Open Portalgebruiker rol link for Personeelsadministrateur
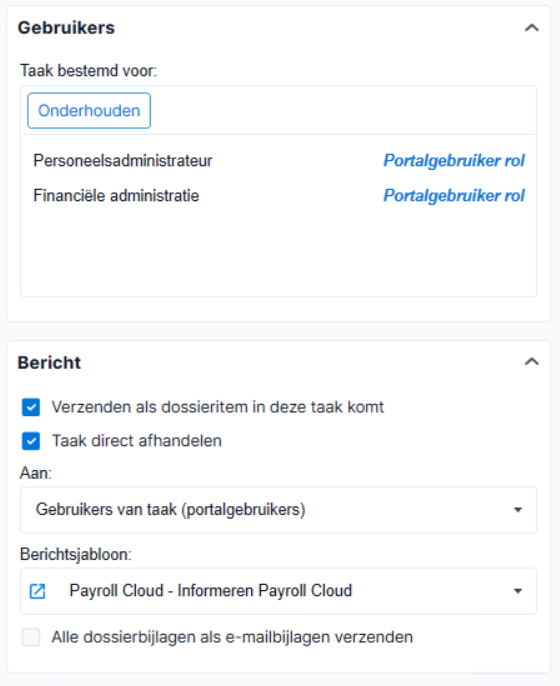 click(x=454, y=161)
